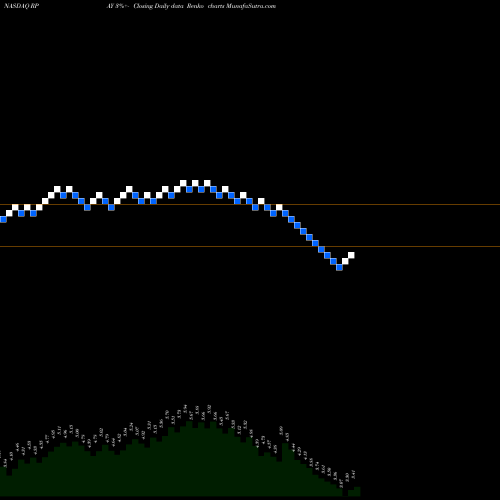Select the final white Renko brick on the right

(351, 255)
